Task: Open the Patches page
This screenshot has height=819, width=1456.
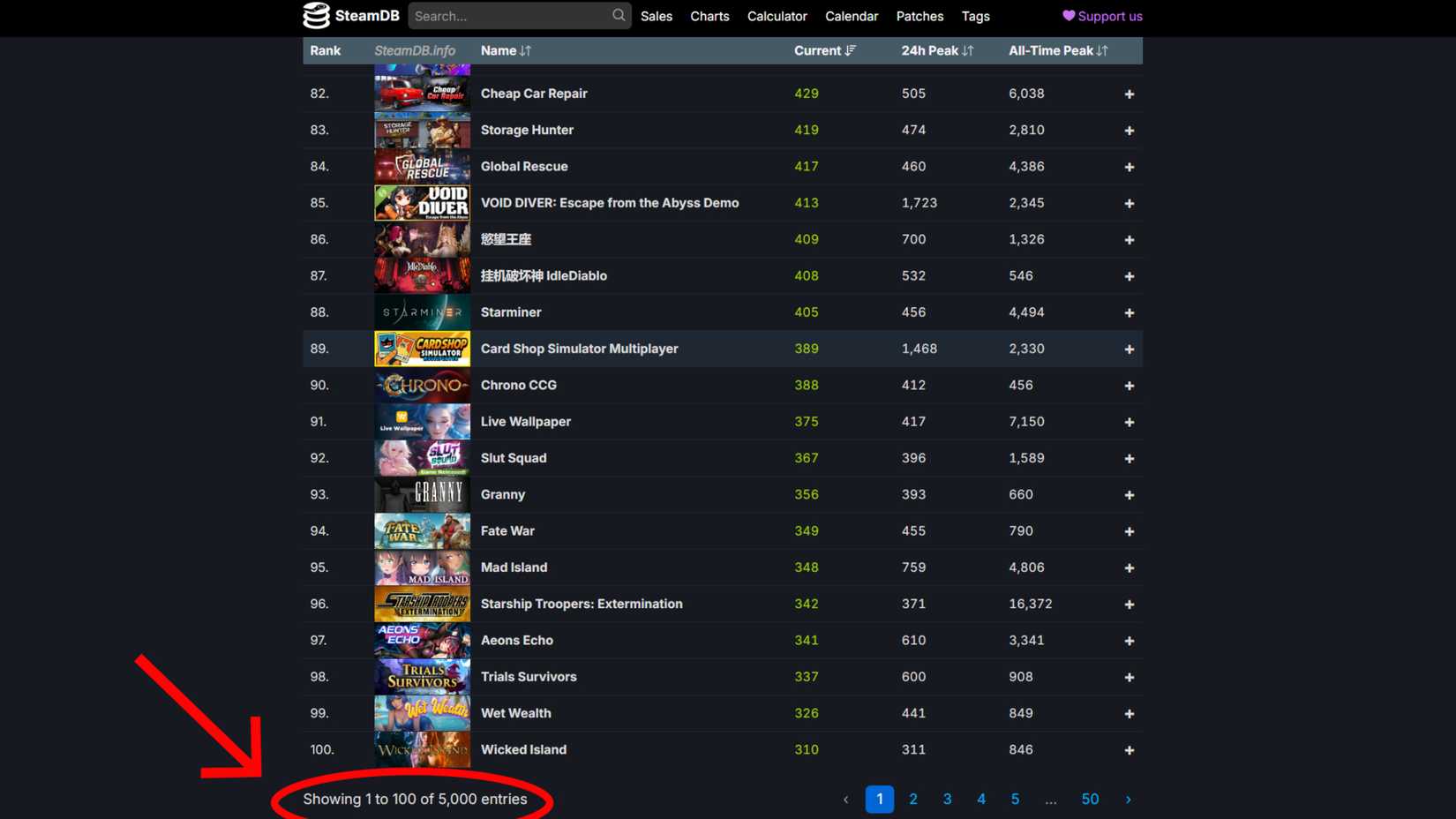Action: 919,16
